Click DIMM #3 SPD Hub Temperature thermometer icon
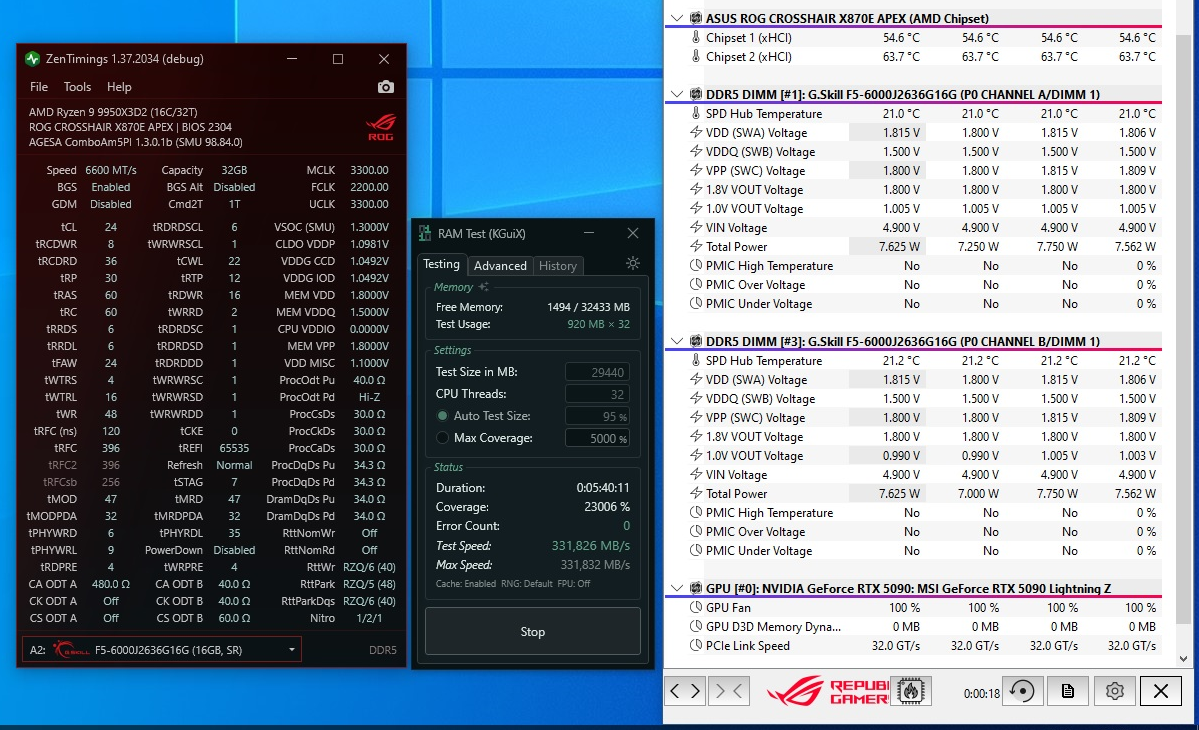This screenshot has width=1199, height=730. [696, 360]
